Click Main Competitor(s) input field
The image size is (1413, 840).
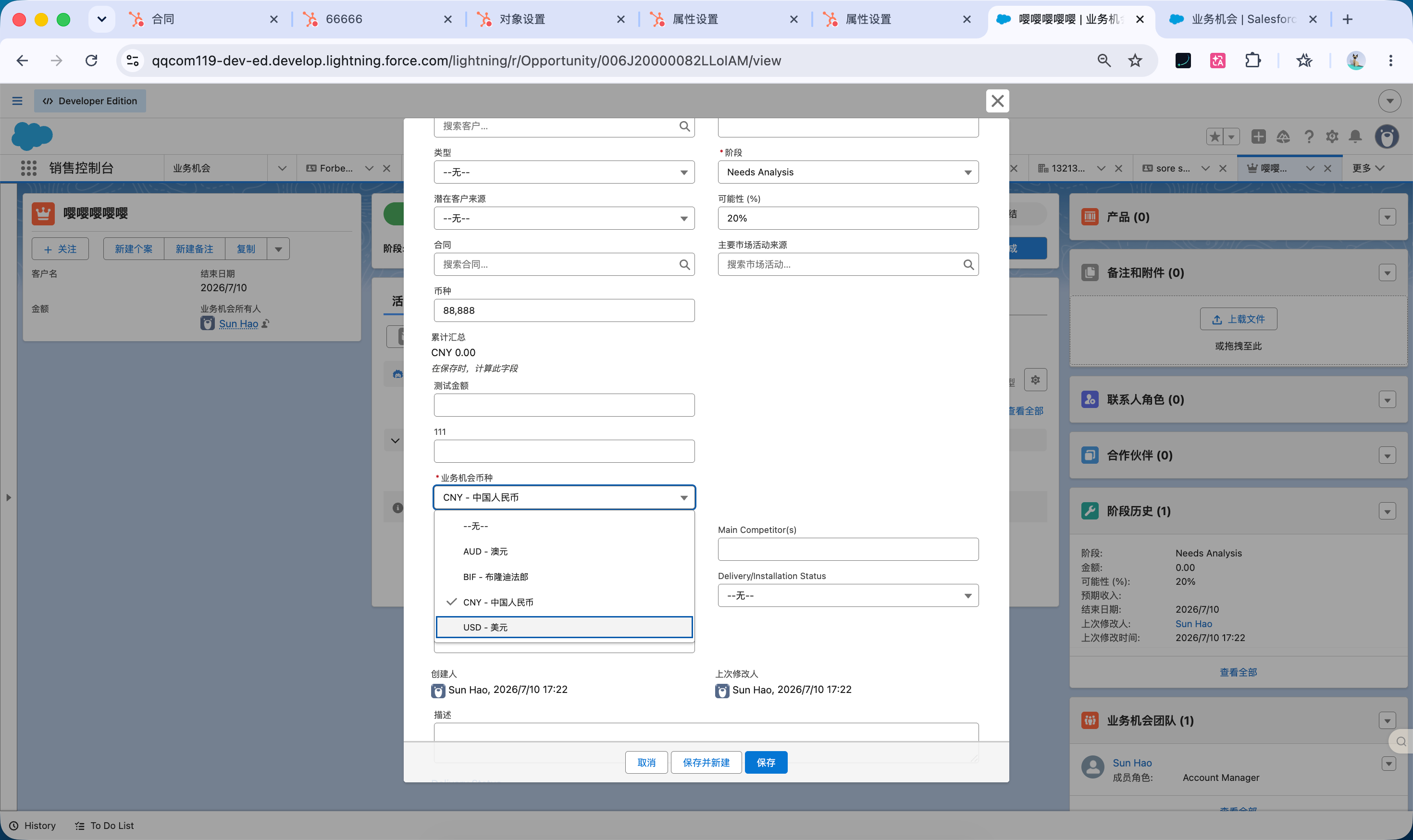click(848, 549)
